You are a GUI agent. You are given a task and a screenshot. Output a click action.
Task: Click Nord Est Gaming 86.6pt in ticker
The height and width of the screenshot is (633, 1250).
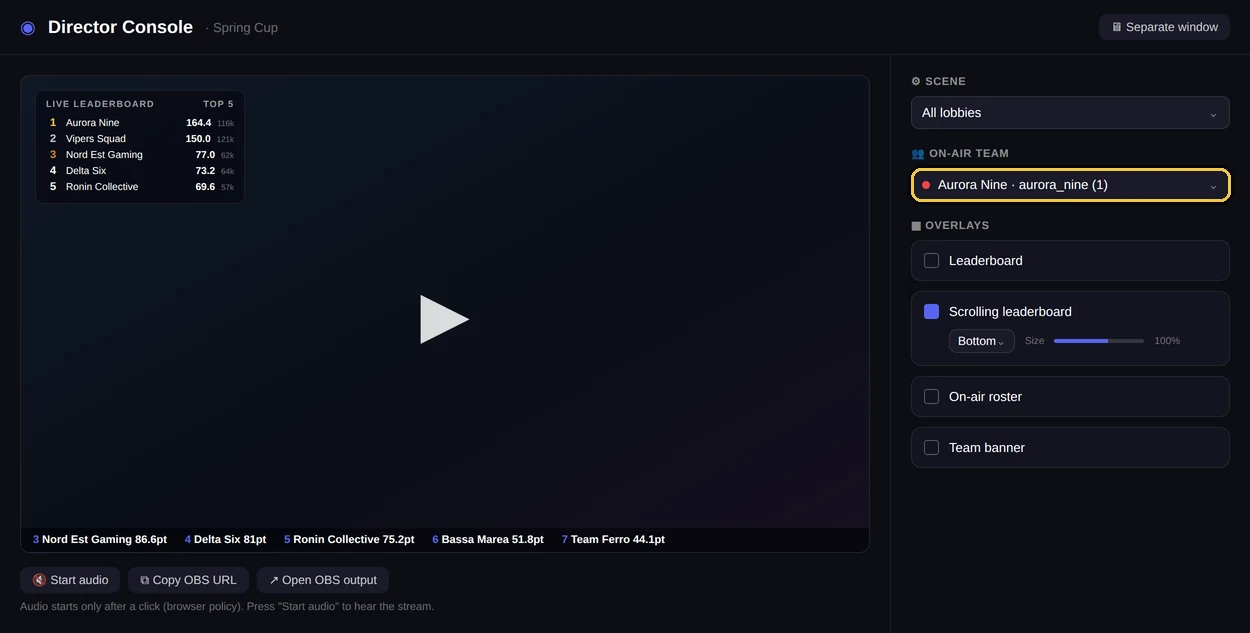pos(100,540)
